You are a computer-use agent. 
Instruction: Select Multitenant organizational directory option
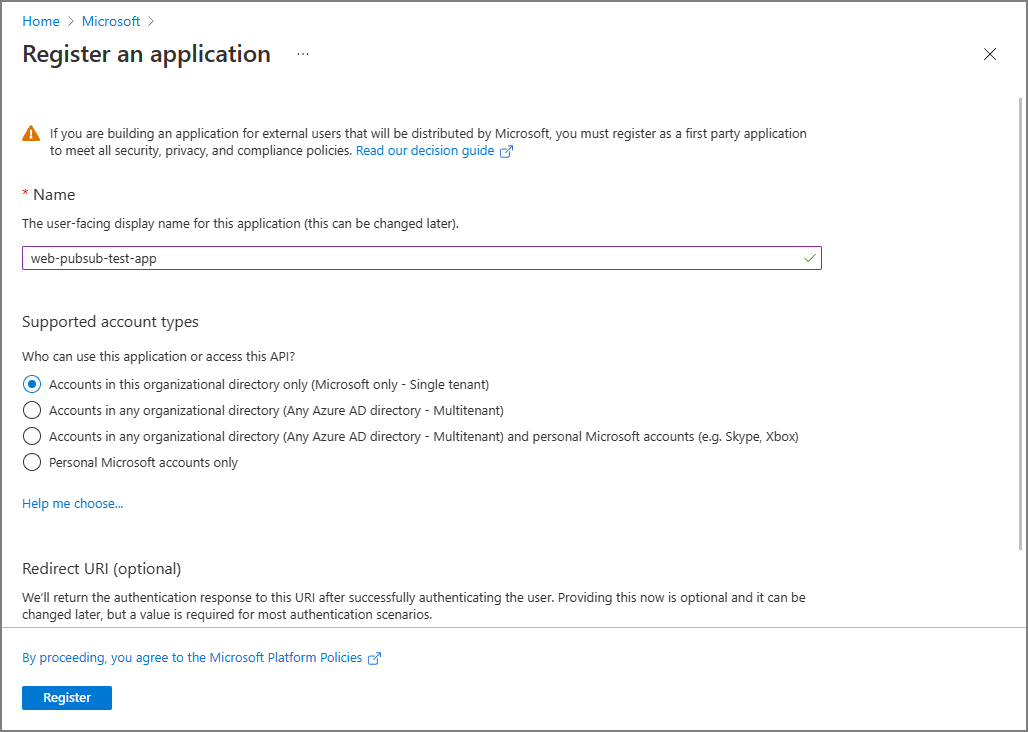pyautogui.click(x=32, y=410)
